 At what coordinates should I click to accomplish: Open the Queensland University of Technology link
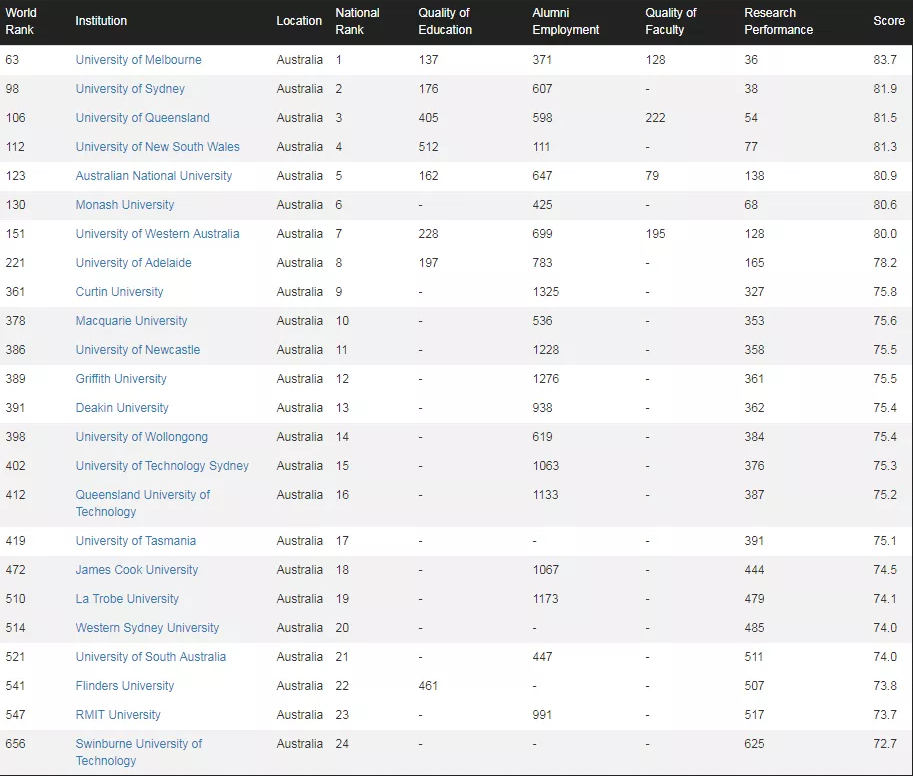(x=143, y=504)
